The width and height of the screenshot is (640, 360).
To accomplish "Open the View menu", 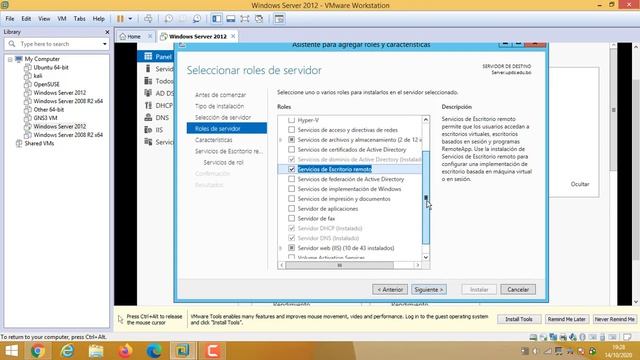I will tap(44, 19).
